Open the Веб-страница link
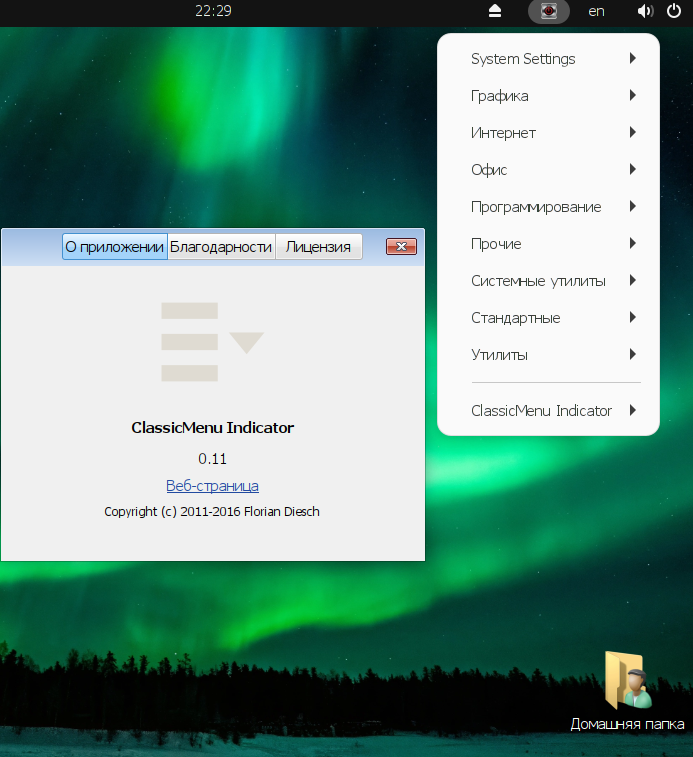This screenshot has width=693, height=757. click(x=212, y=485)
